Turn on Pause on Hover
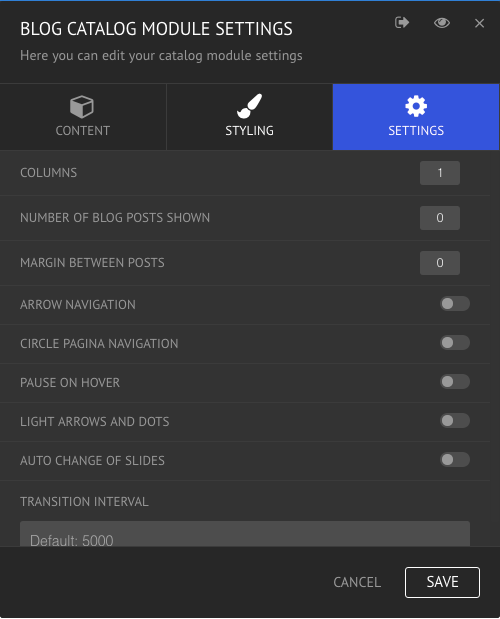Viewport: 500px width, 619px height. coord(455,382)
